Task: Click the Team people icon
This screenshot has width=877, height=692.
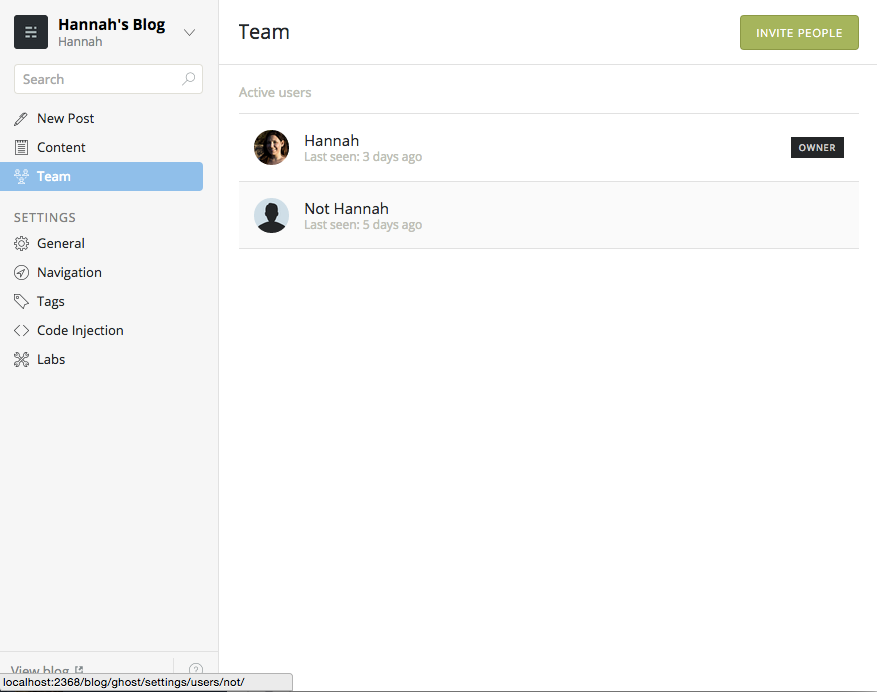Action: pyautogui.click(x=21, y=176)
